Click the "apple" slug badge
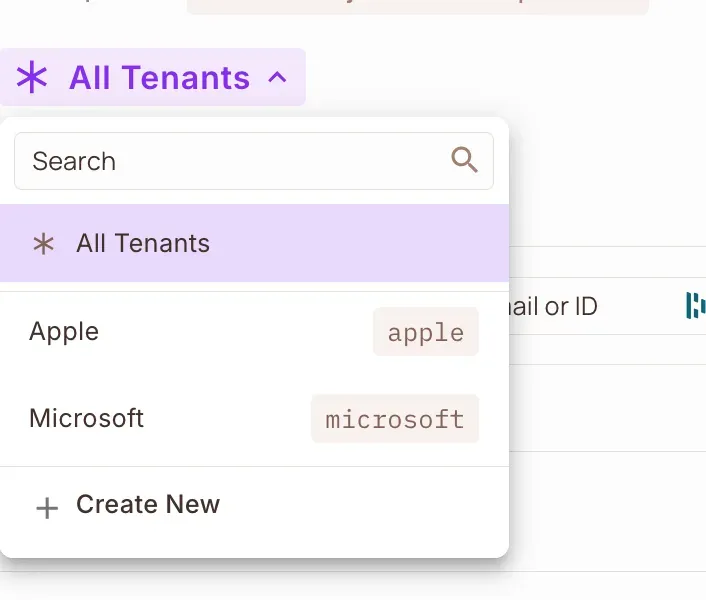This screenshot has width=706, height=600. pos(425,332)
